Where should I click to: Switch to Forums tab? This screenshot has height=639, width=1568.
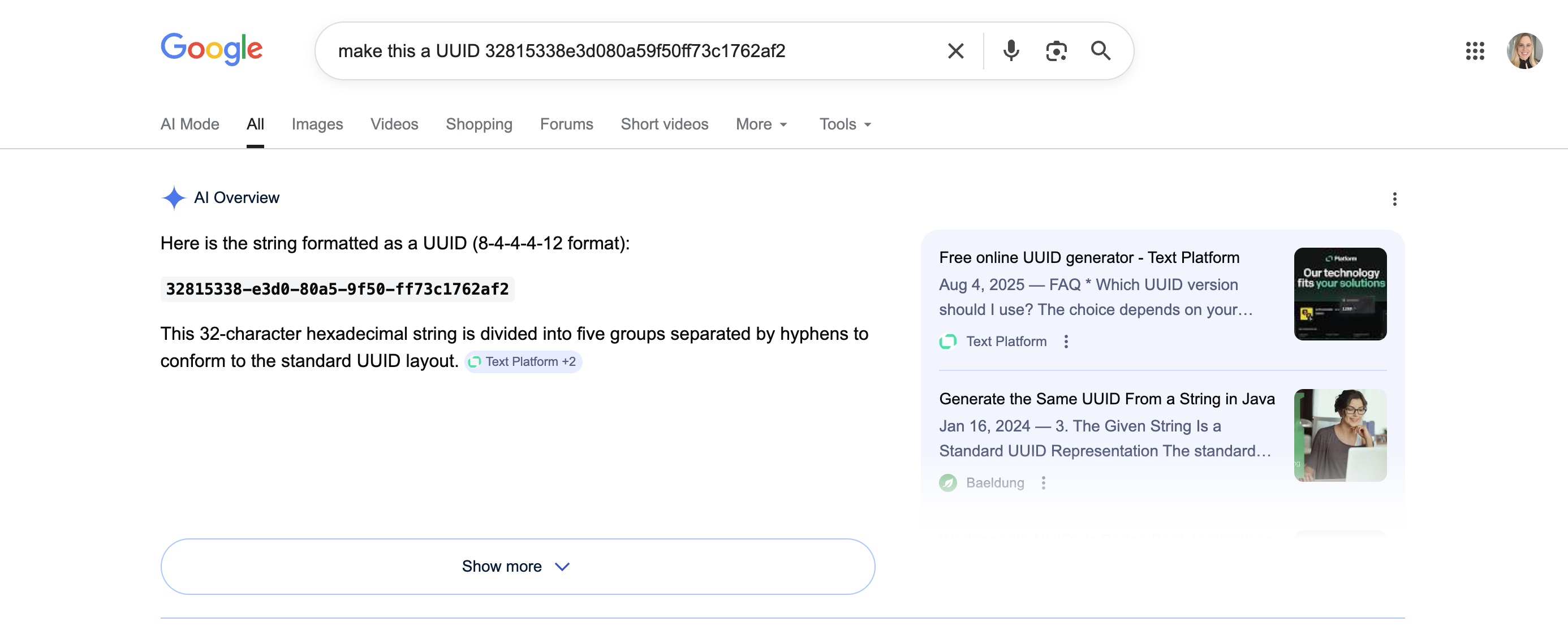point(567,124)
